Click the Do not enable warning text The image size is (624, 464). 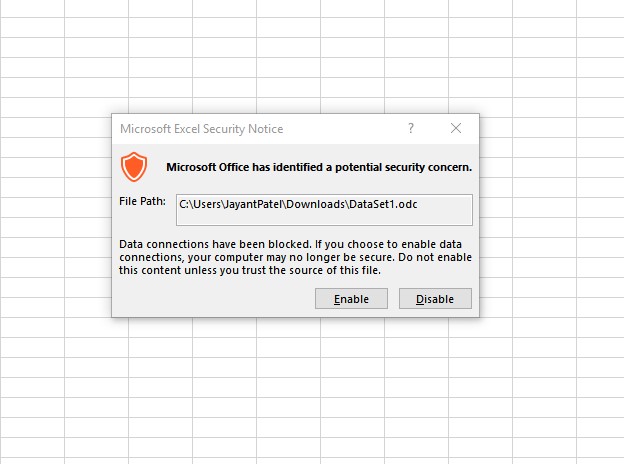[435, 257]
